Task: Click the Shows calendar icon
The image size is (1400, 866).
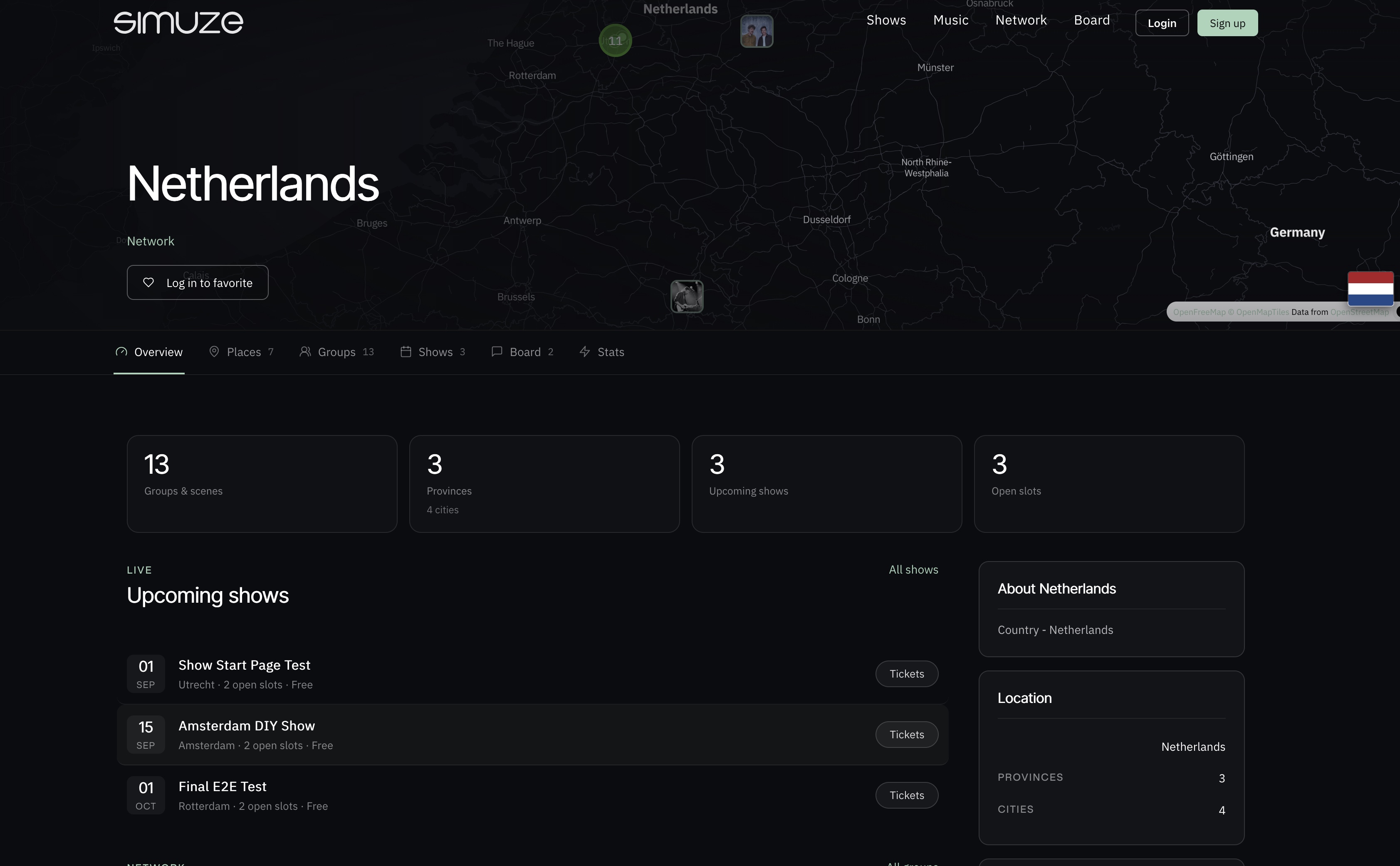Action: [406, 351]
